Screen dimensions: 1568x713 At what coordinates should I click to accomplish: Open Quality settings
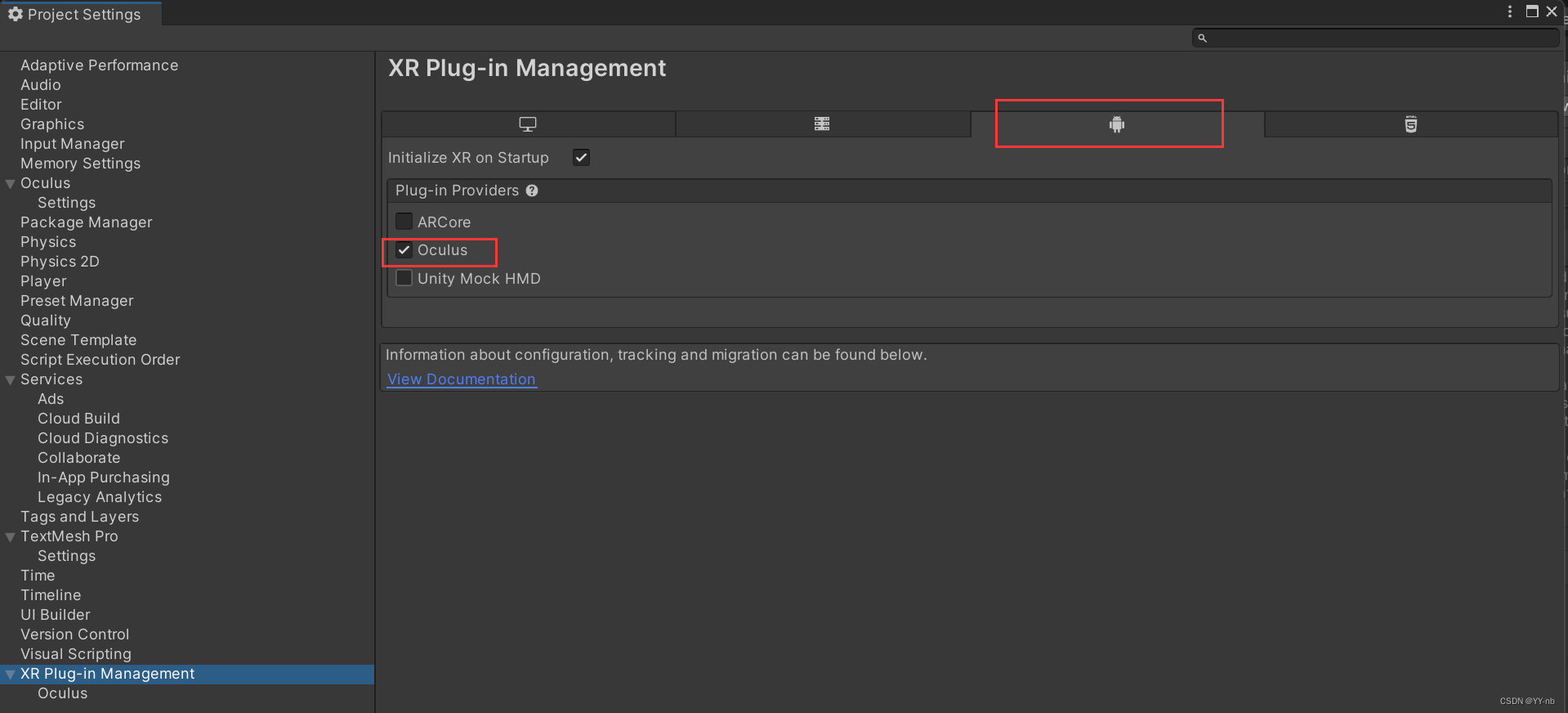(46, 321)
